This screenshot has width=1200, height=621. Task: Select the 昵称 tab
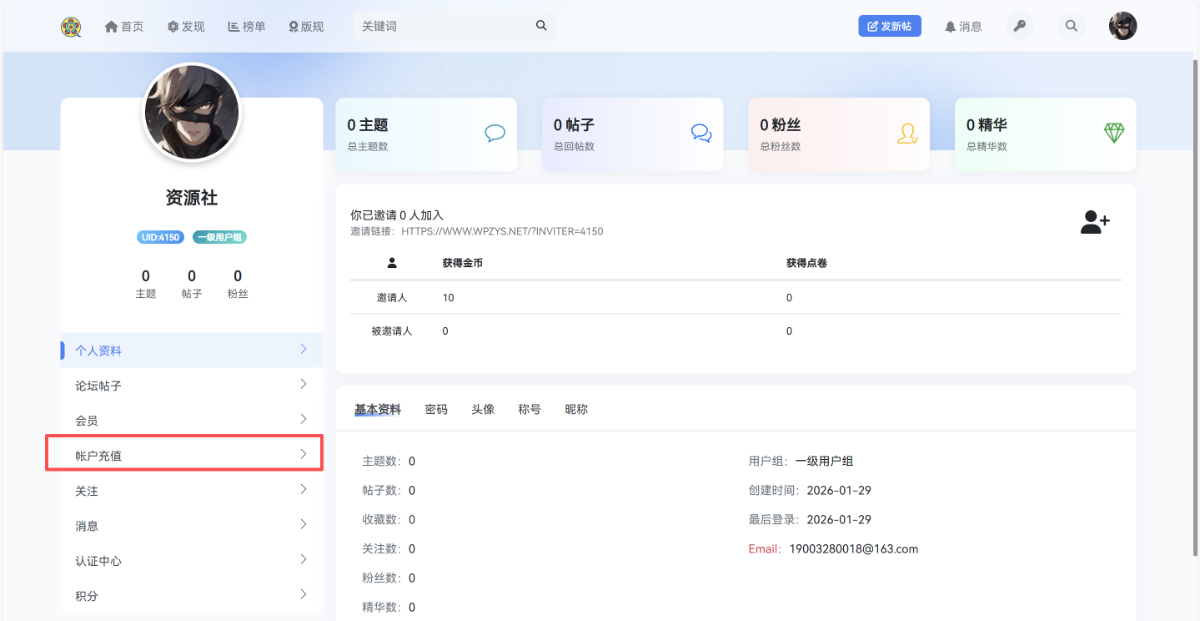coord(576,410)
